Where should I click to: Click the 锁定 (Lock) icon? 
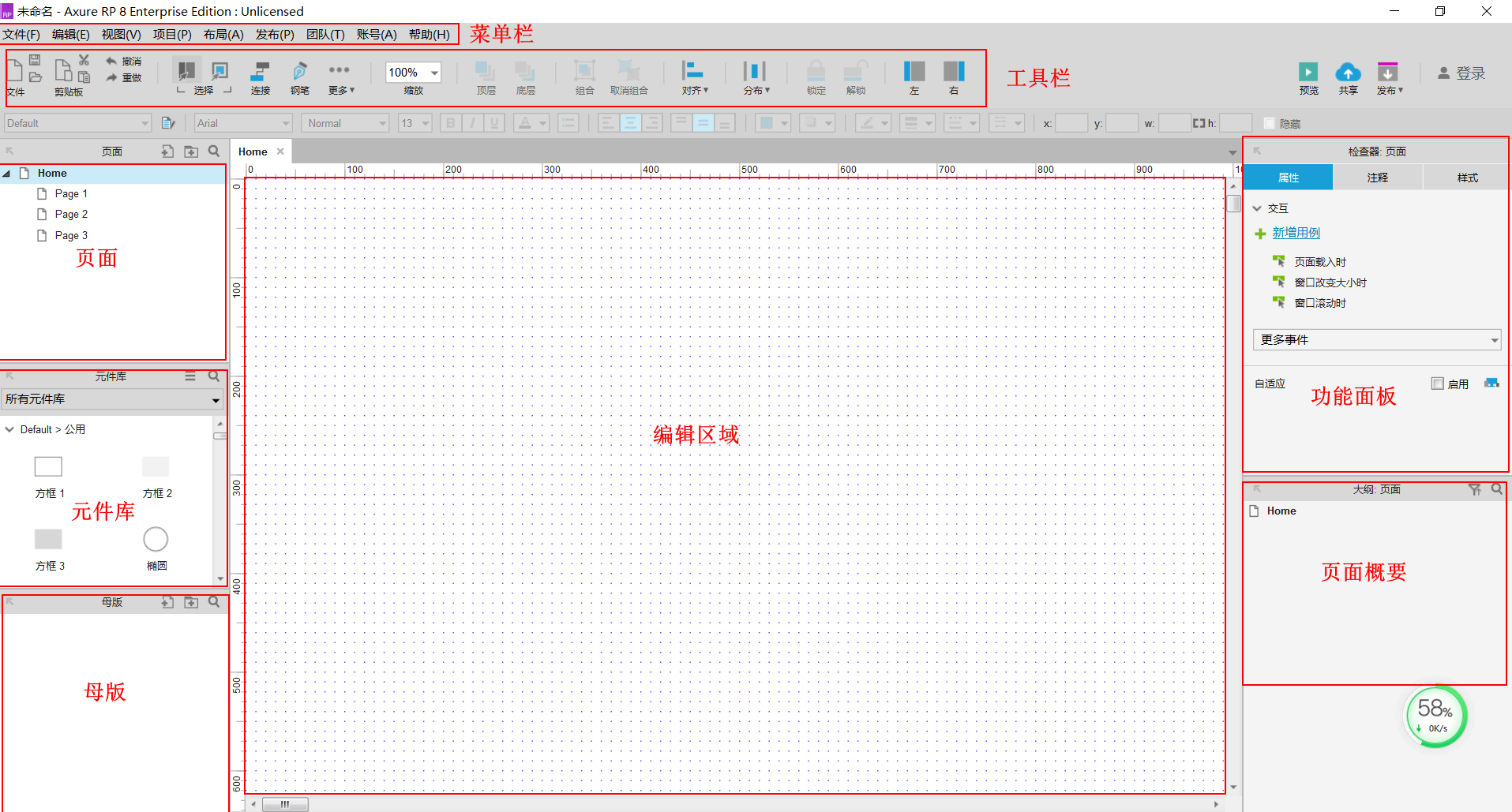(816, 71)
